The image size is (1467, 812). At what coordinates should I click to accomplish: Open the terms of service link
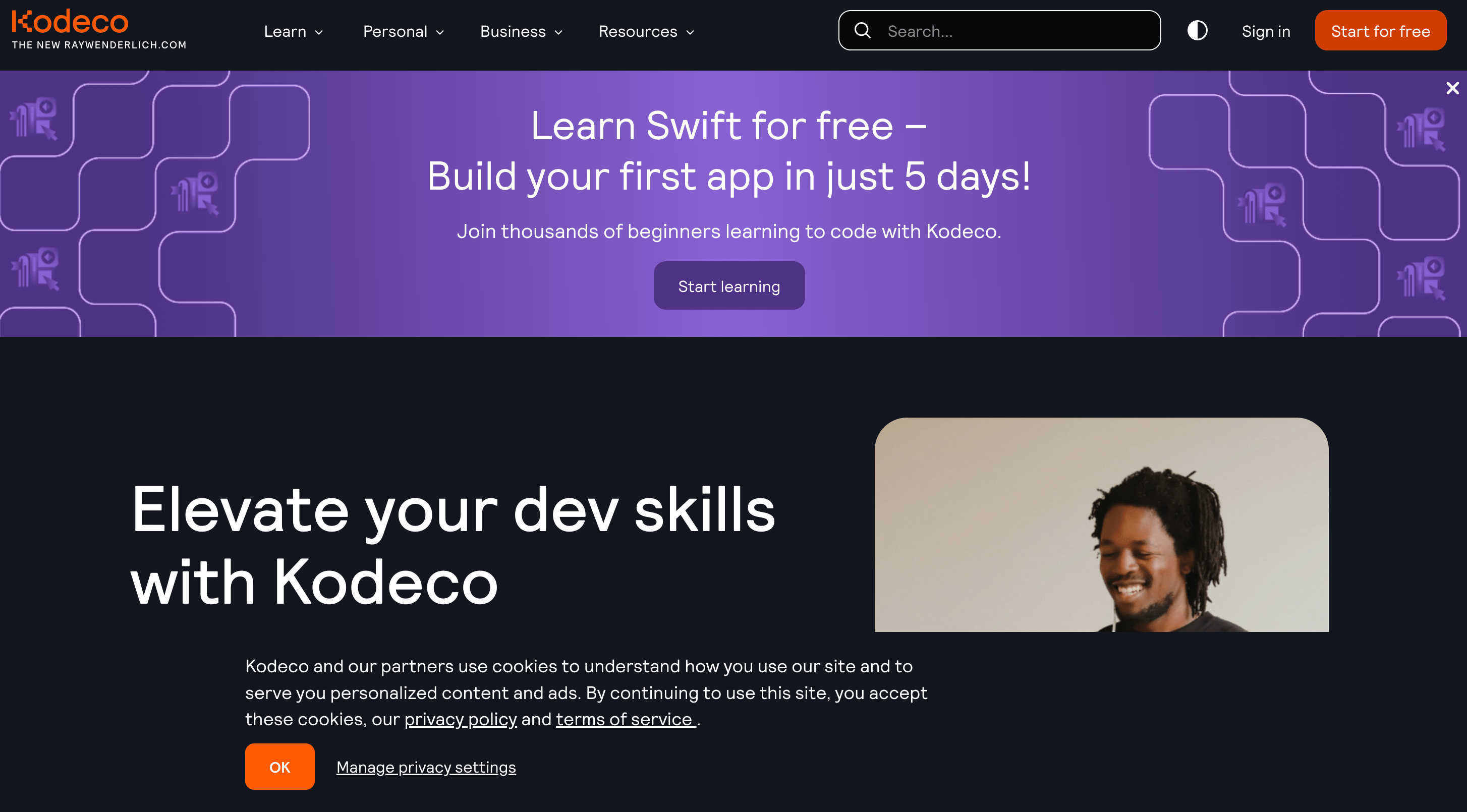pos(625,719)
